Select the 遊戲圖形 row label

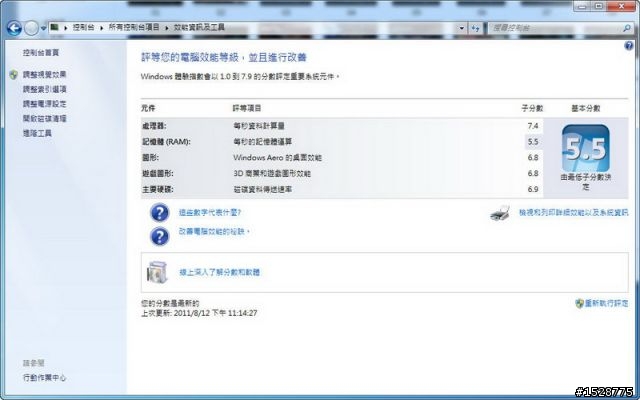(x=158, y=173)
